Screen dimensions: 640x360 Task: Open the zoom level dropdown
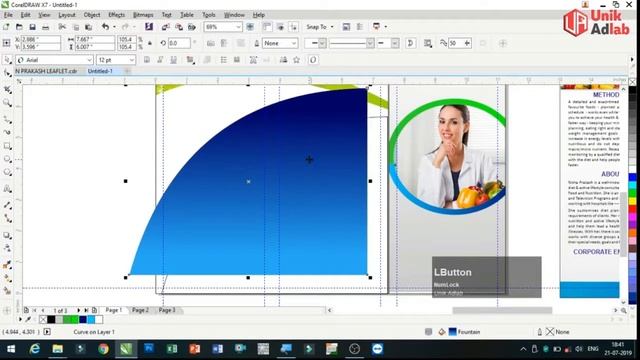(x=238, y=27)
